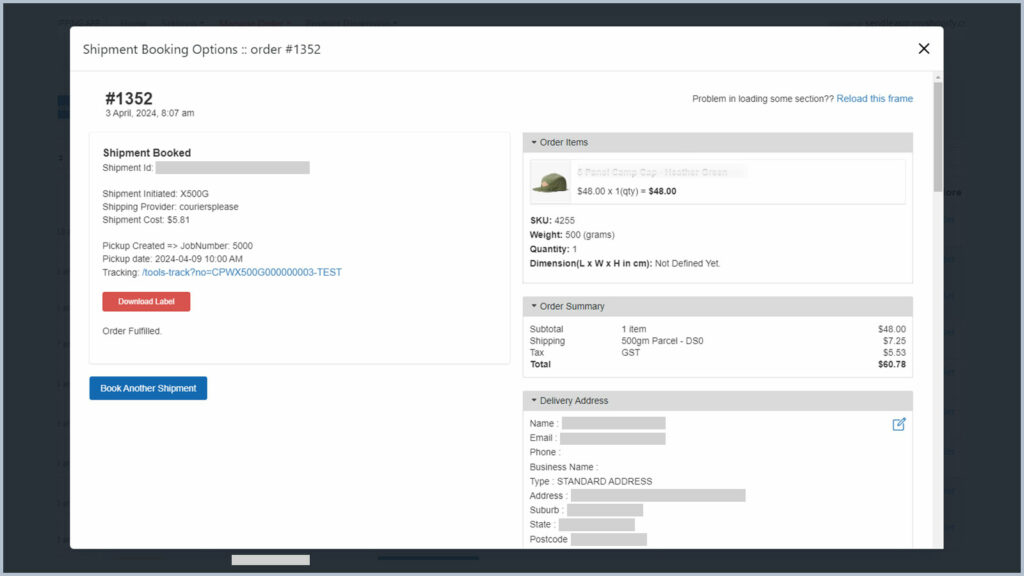This screenshot has width=1024, height=576.
Task: Click the SKU 4255 value
Action: (564, 220)
